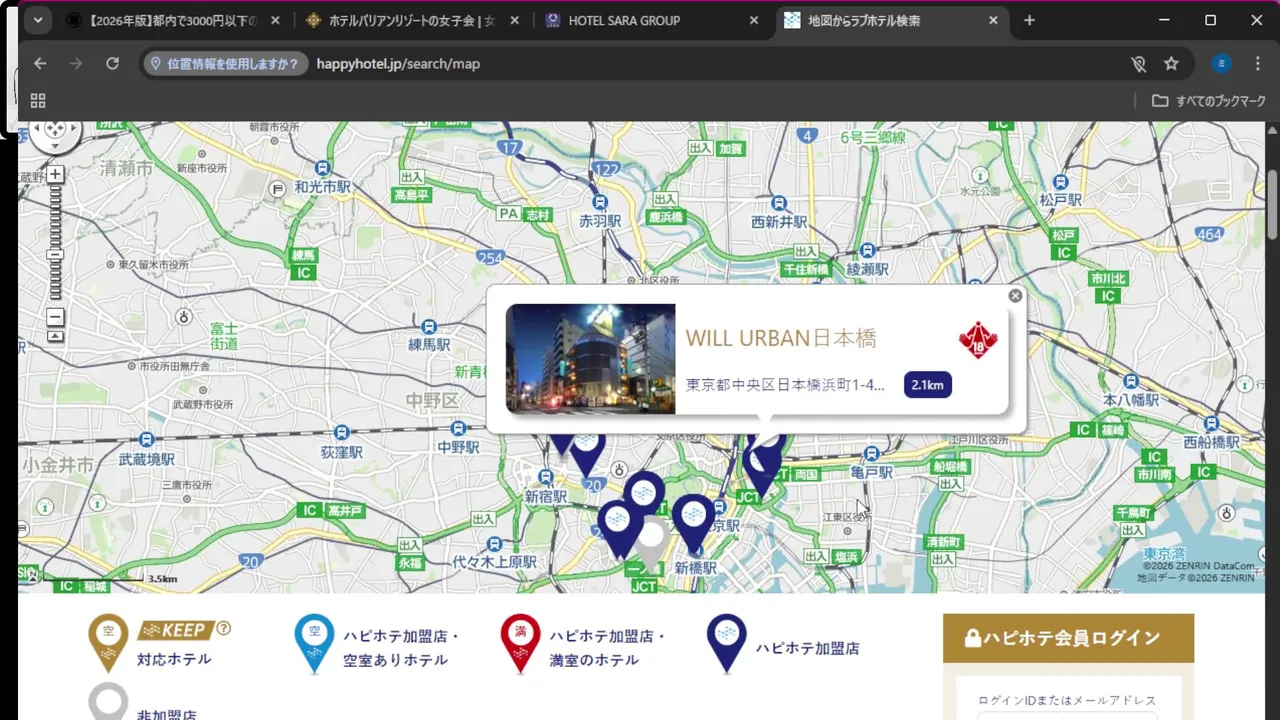Open the WILL URBAN日本橋 hotel title link
Viewport: 1280px width, 720px height.
(781, 338)
